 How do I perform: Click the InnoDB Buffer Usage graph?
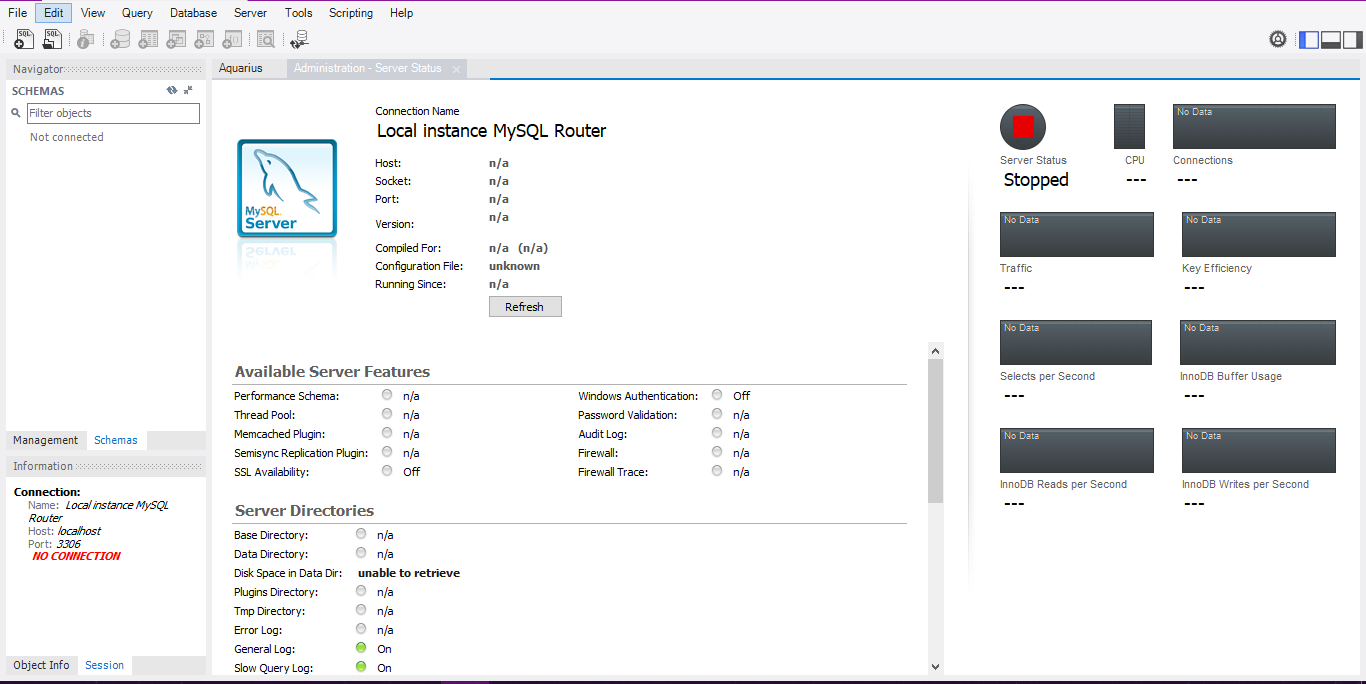1258,343
